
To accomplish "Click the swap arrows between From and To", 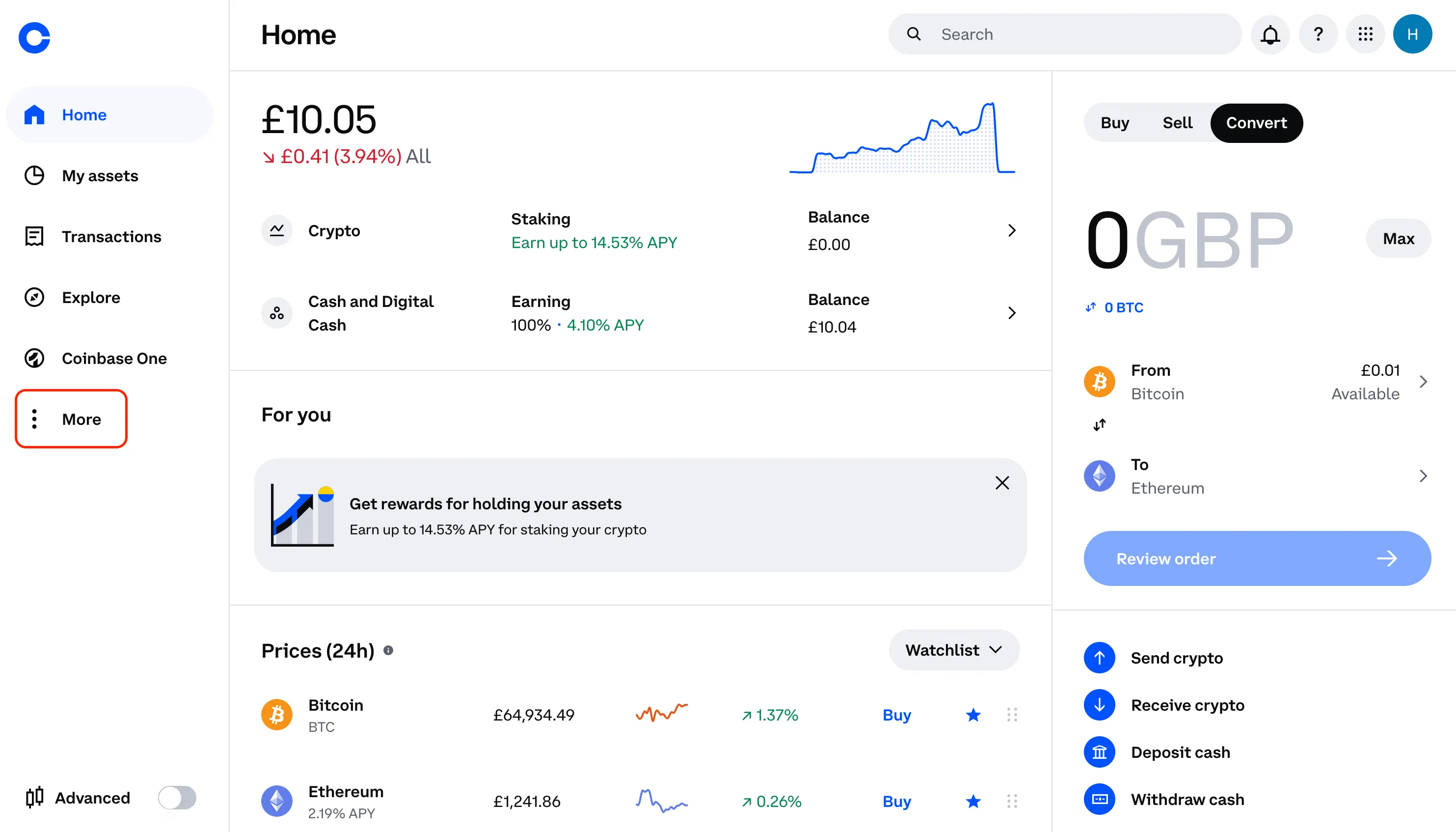I will [1099, 424].
